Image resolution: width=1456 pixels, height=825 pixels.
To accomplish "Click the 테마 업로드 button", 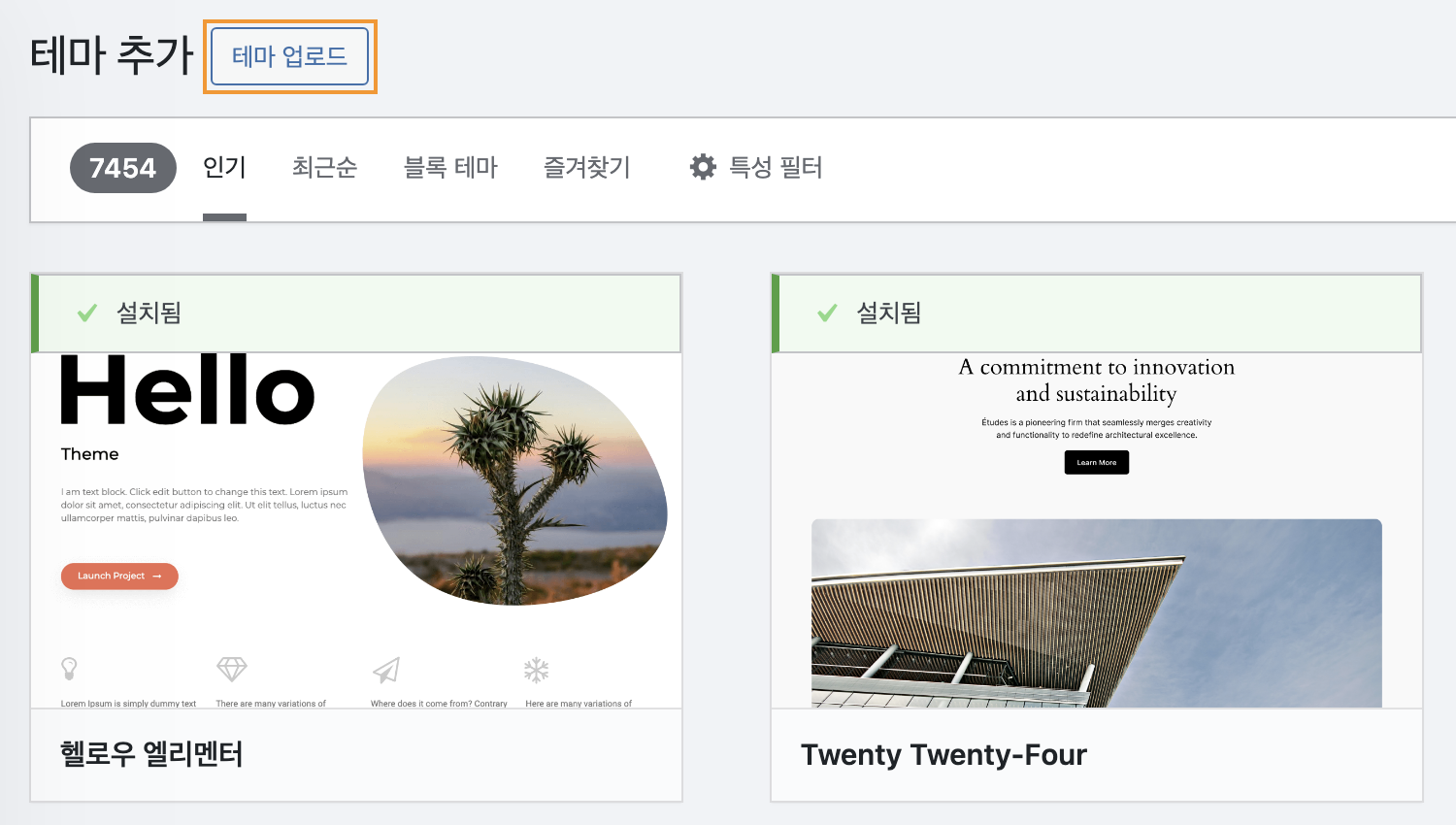I will click(x=289, y=56).
